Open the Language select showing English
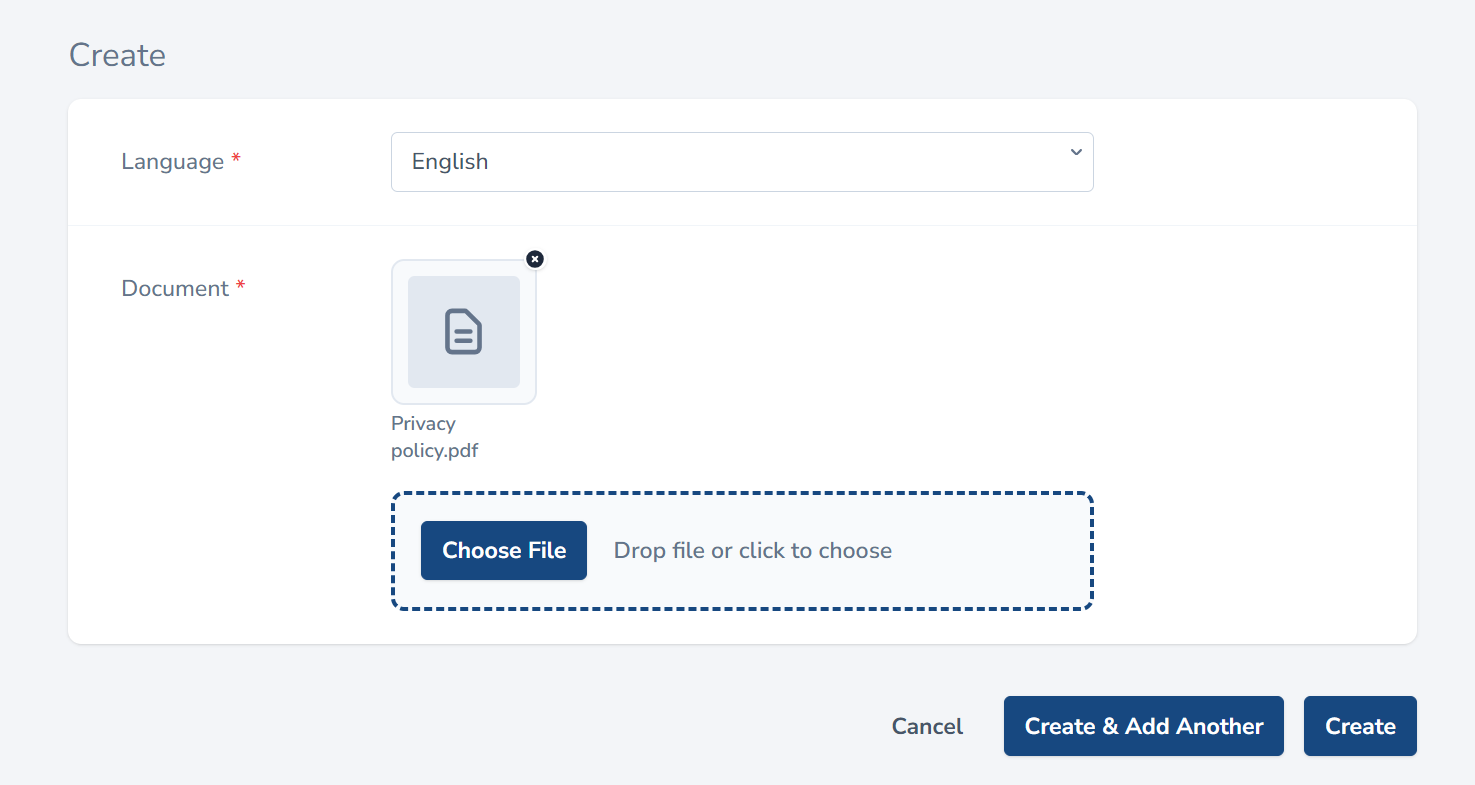Image resolution: width=1475 pixels, height=785 pixels. click(x=741, y=162)
